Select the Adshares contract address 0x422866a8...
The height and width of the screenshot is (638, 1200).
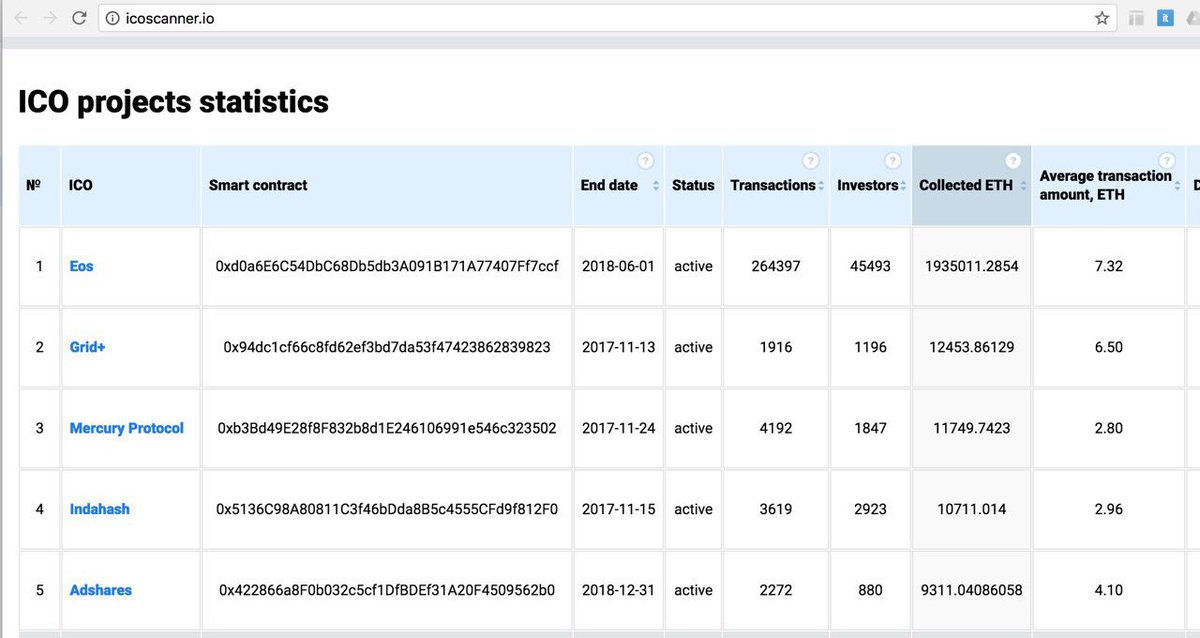pyautogui.click(x=387, y=590)
